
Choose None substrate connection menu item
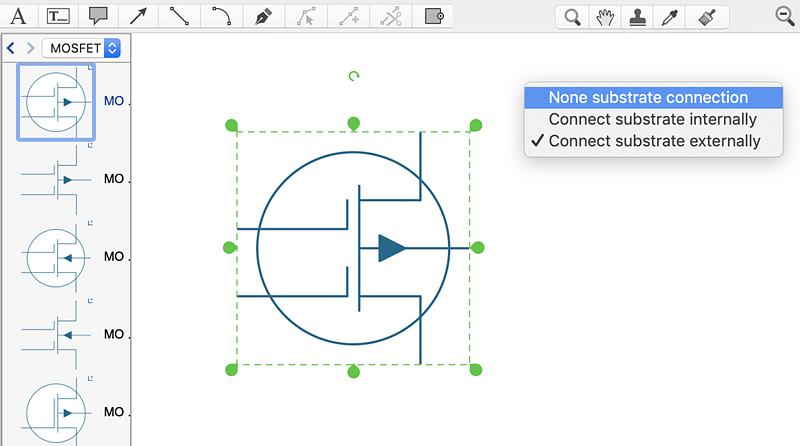click(654, 97)
